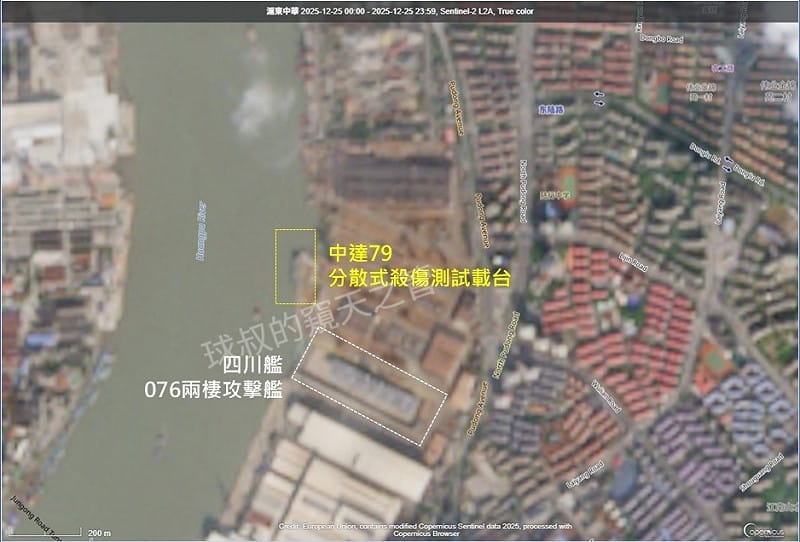The height and width of the screenshot is (542, 800).
Task: Click the white 四川艦 annotation label
Action: pyautogui.click(x=252, y=364)
